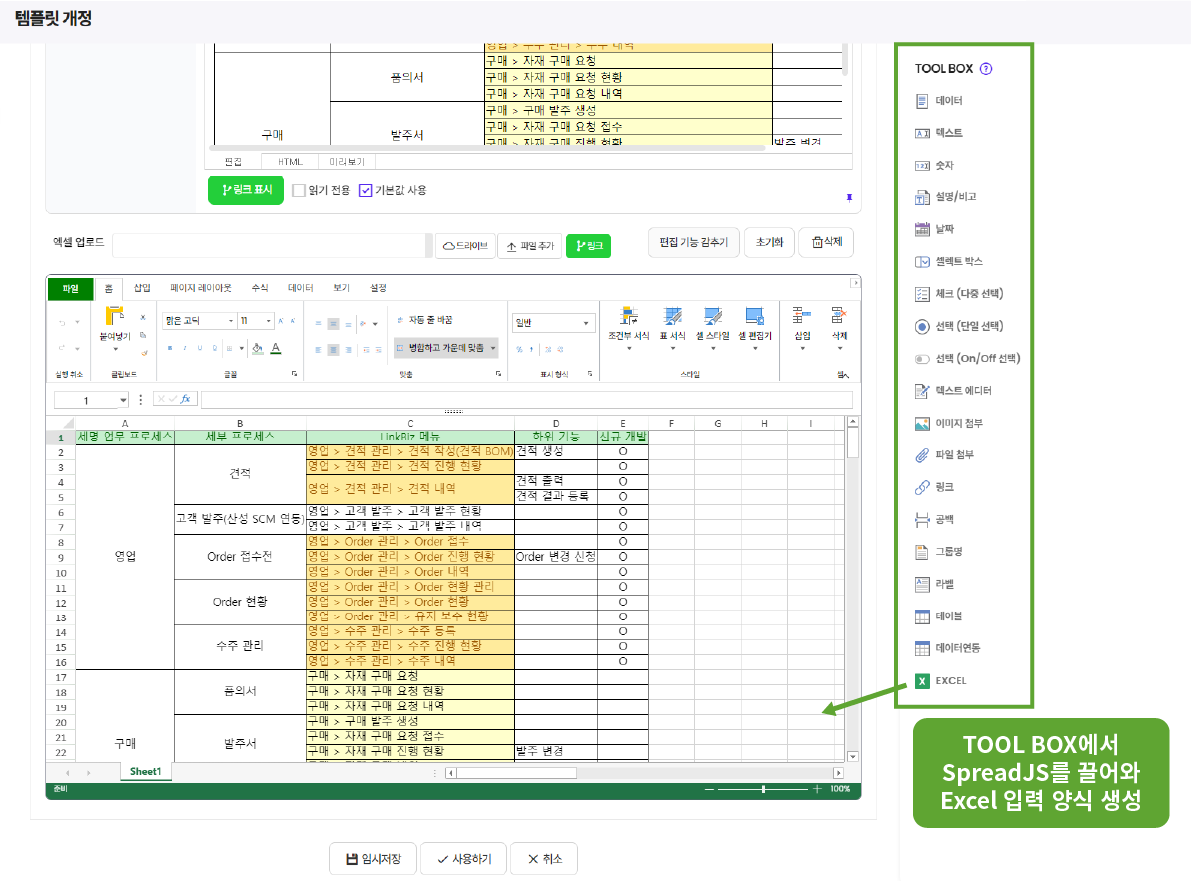Switch to the 데이터 ribbon tab

tap(301, 288)
